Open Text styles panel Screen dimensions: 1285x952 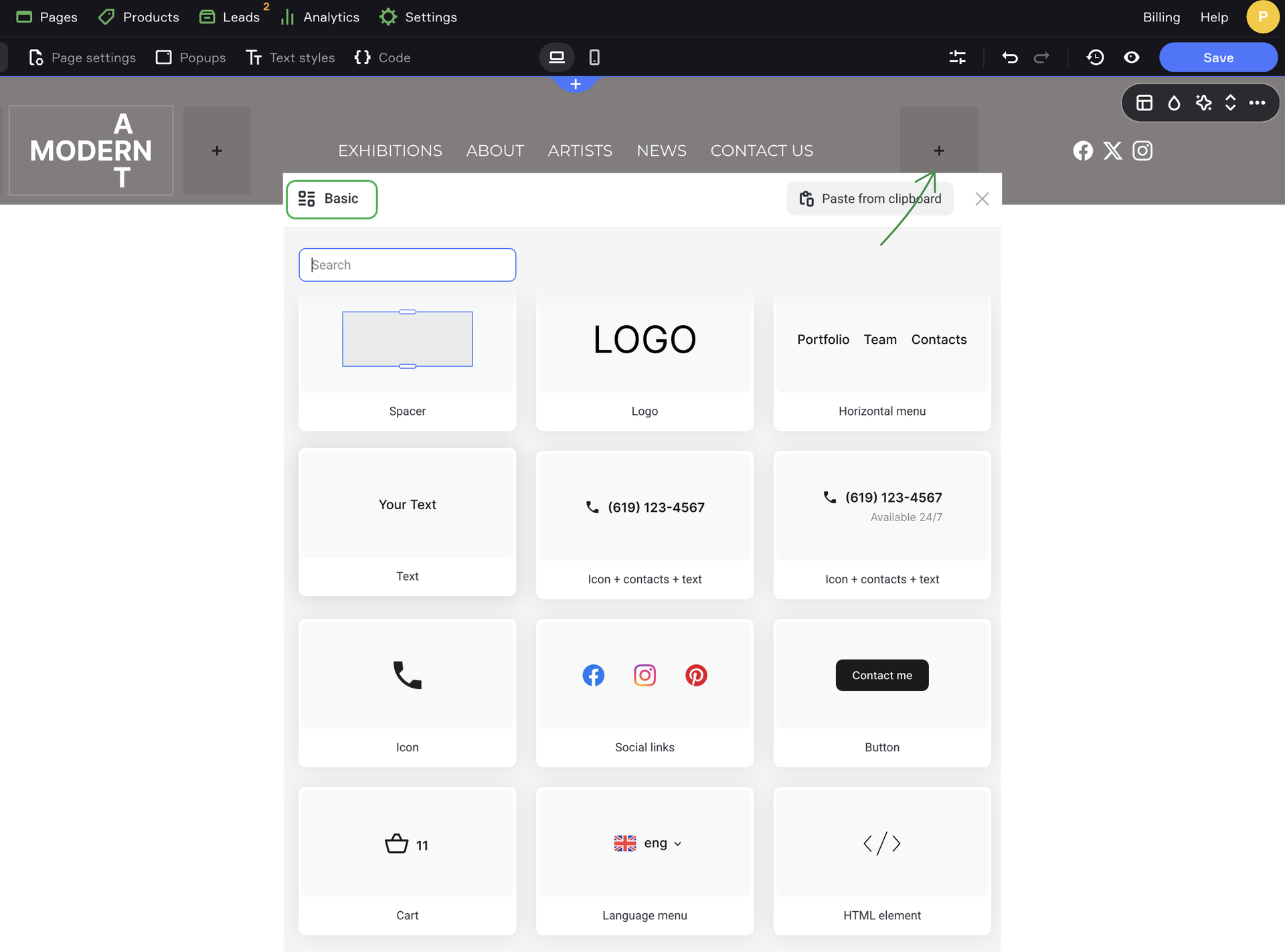coord(290,58)
